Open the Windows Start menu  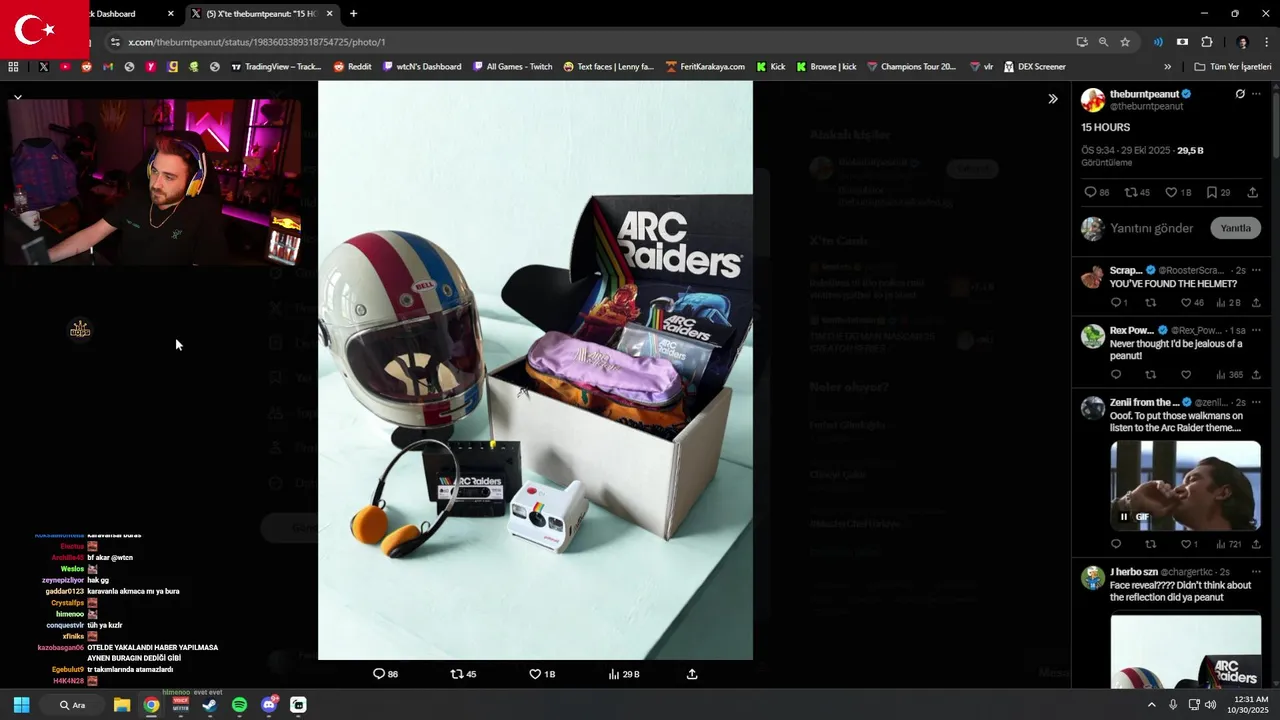(x=21, y=705)
